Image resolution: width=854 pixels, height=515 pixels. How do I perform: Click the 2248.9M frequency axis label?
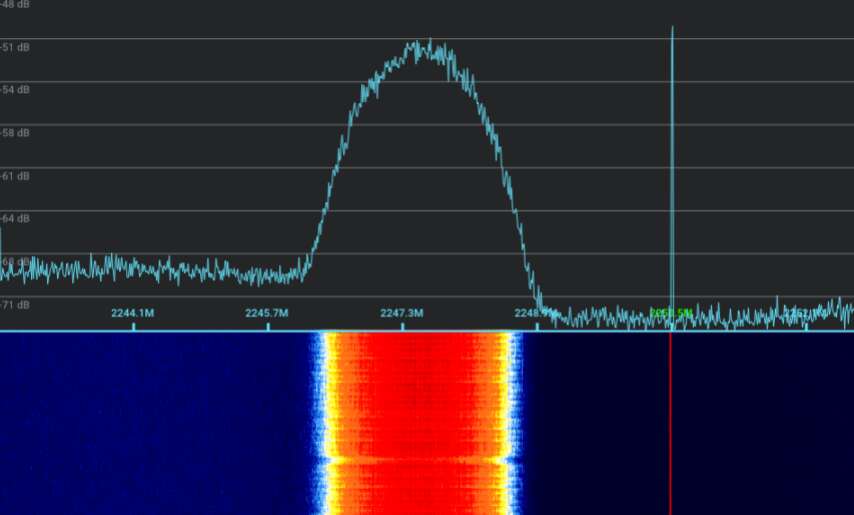[x=535, y=313]
